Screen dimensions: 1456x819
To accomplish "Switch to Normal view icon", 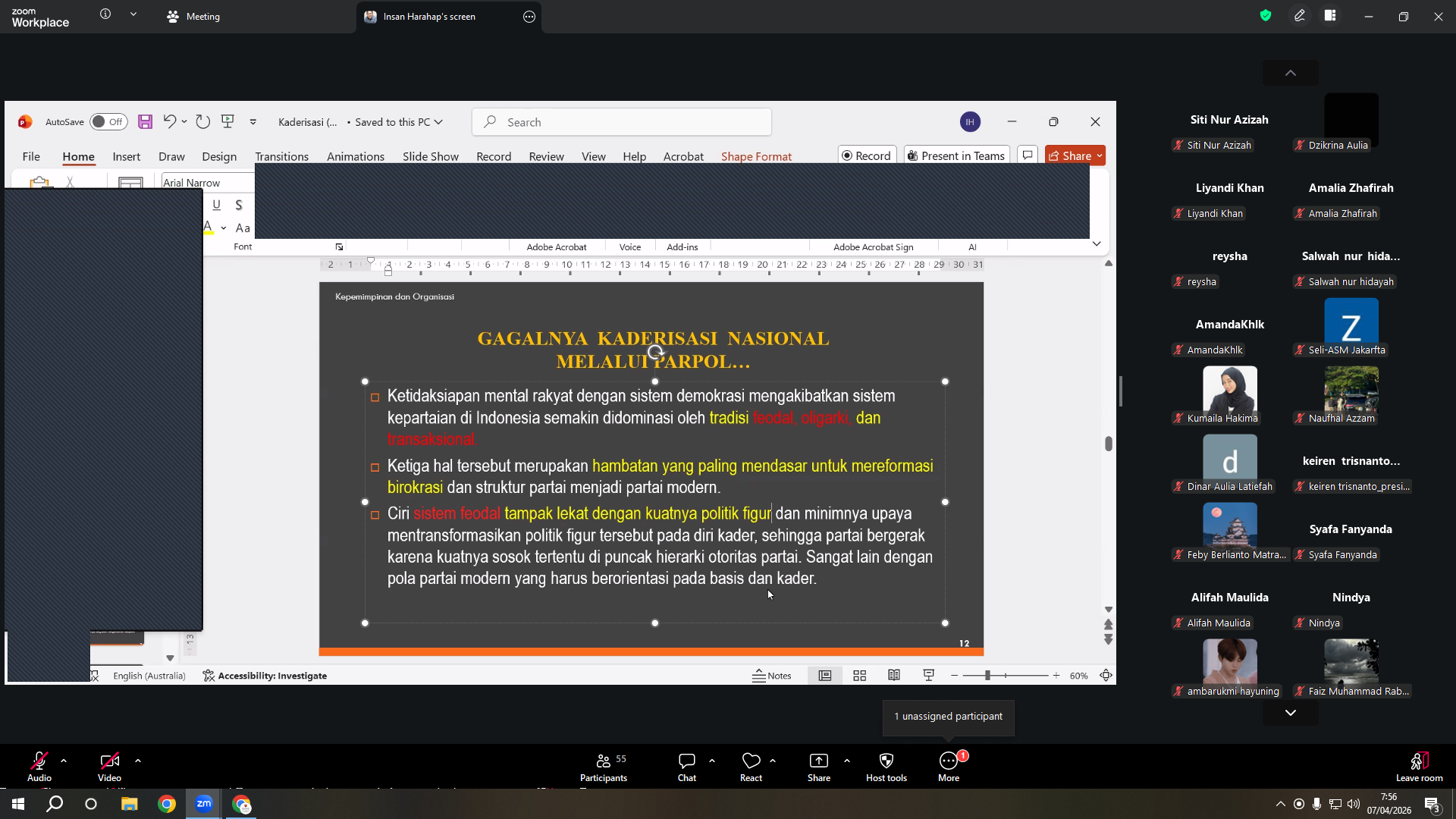I will pyautogui.click(x=825, y=676).
